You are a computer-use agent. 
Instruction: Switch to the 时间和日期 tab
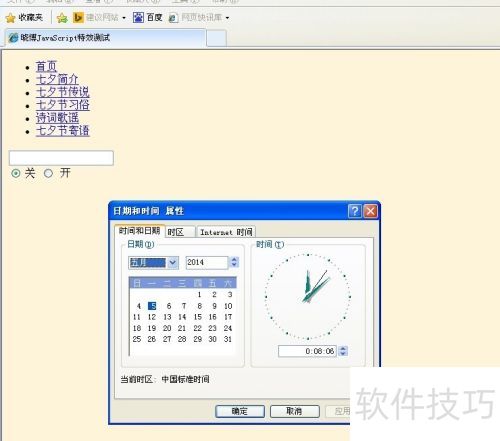[140, 231]
